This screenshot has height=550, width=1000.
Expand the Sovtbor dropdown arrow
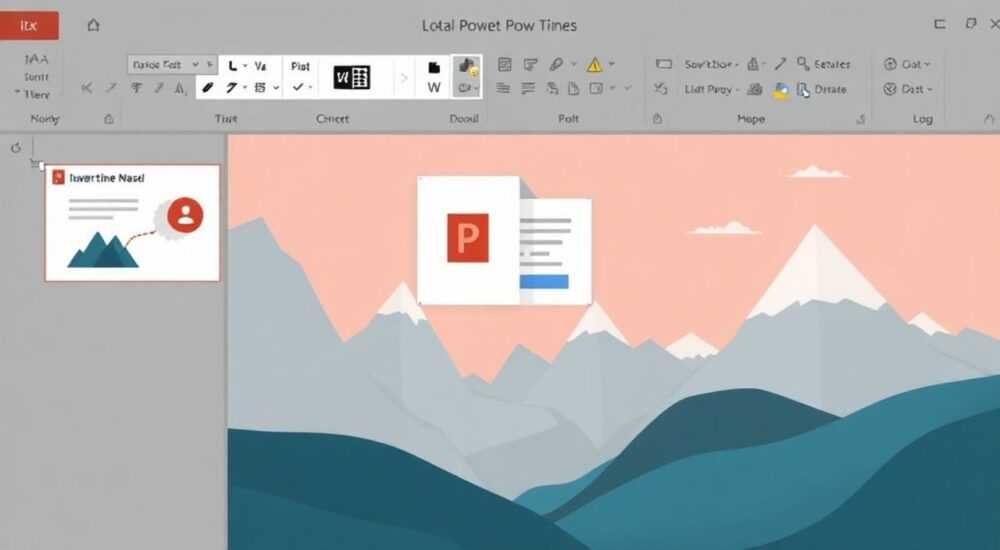click(737, 65)
